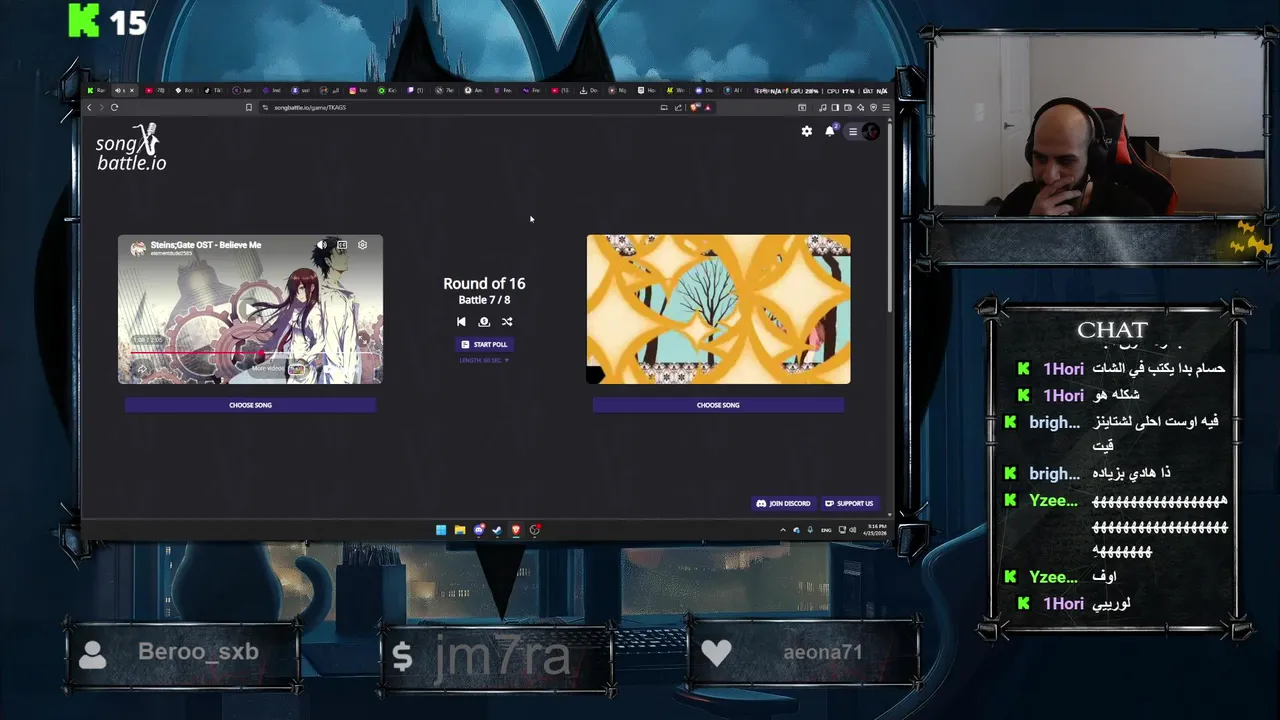Image resolution: width=1280 pixels, height=720 pixels.
Task: Click the Steins;Gate OST - Believe Me title
Action: pyautogui.click(x=206, y=245)
